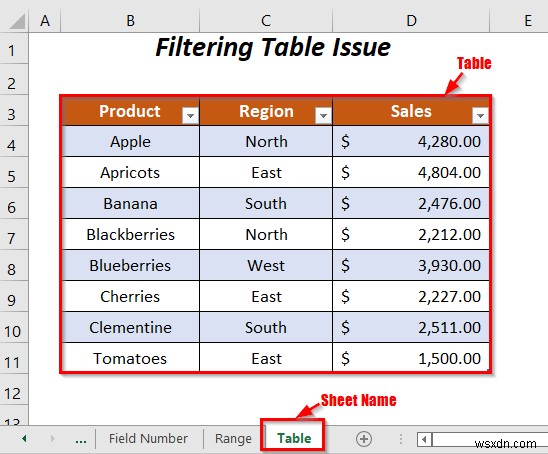Select the active Table sheet tab

click(294, 438)
